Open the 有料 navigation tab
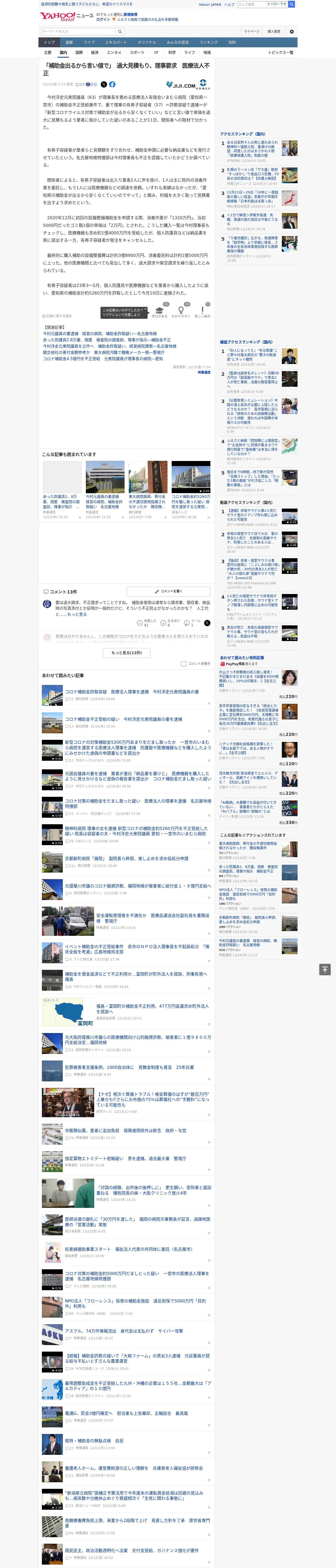Screen dimensions: 336x1568 tap(232, 42)
